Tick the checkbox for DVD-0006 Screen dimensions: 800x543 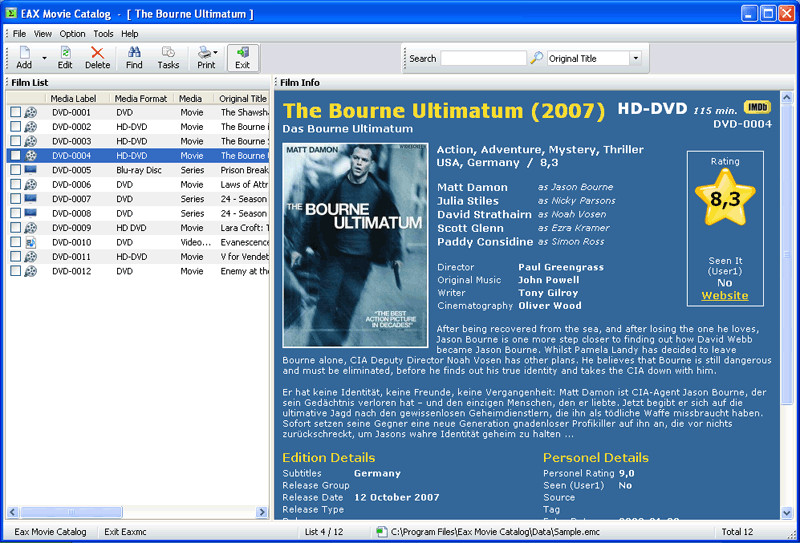click(16, 184)
